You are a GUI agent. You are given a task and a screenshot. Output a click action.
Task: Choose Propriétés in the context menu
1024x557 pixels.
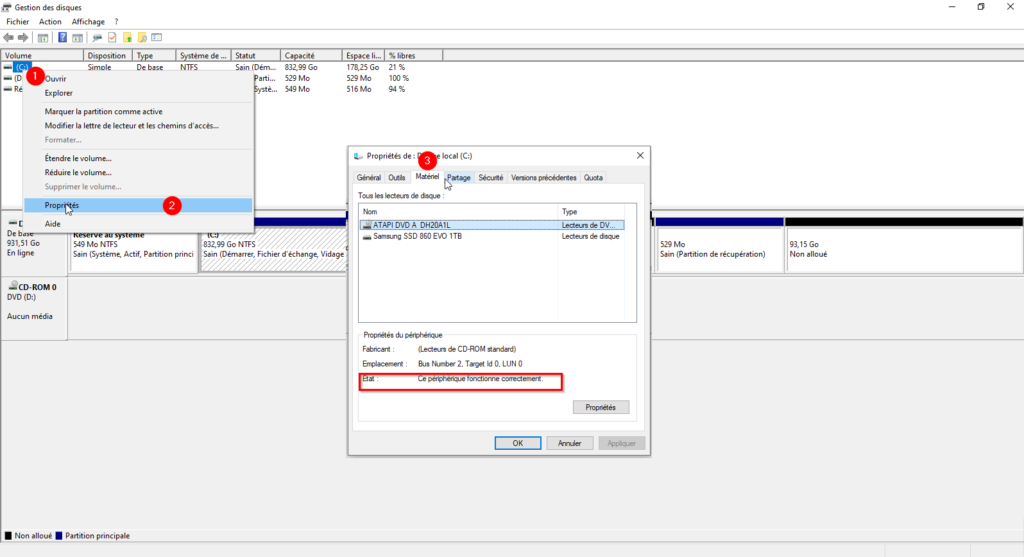click(x=62, y=205)
